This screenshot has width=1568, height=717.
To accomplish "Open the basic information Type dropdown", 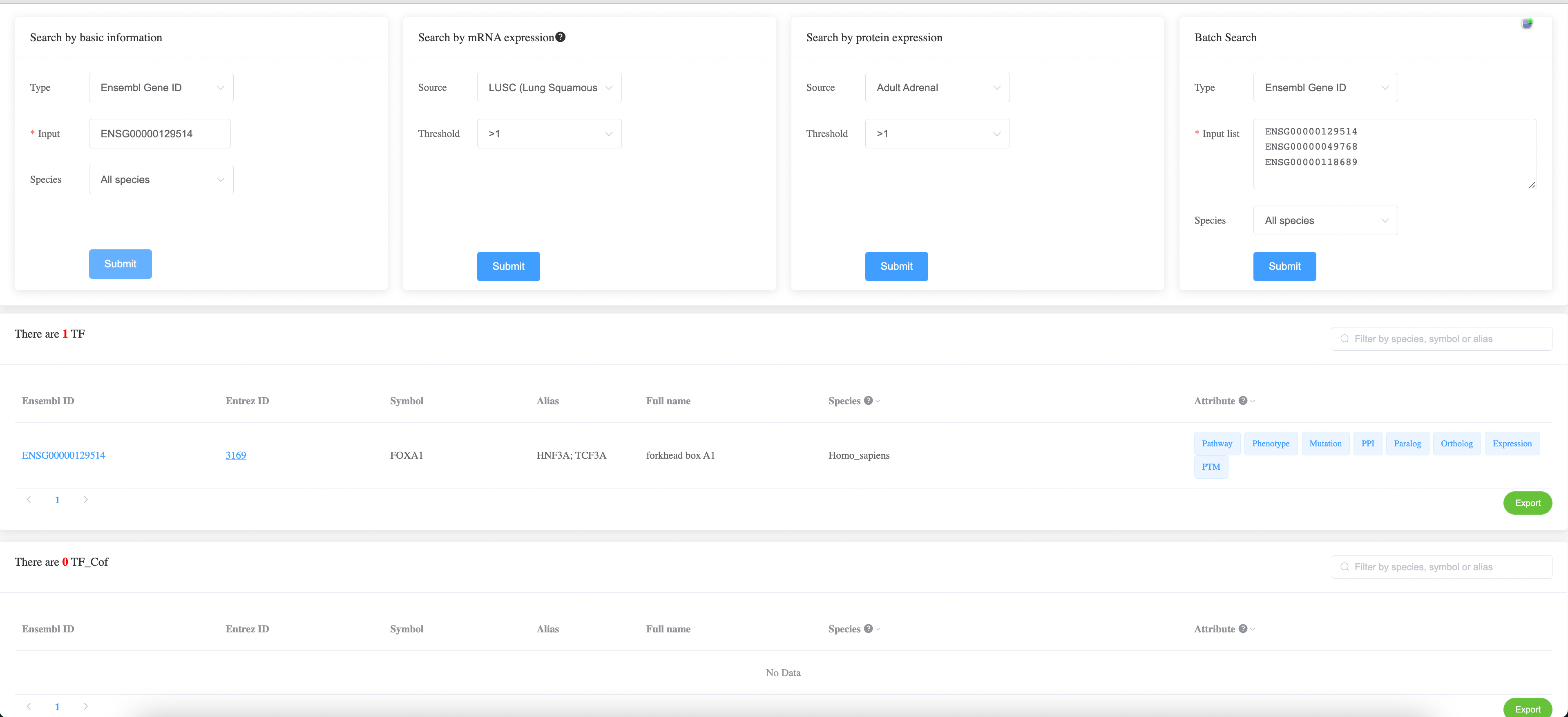I will pos(161,88).
